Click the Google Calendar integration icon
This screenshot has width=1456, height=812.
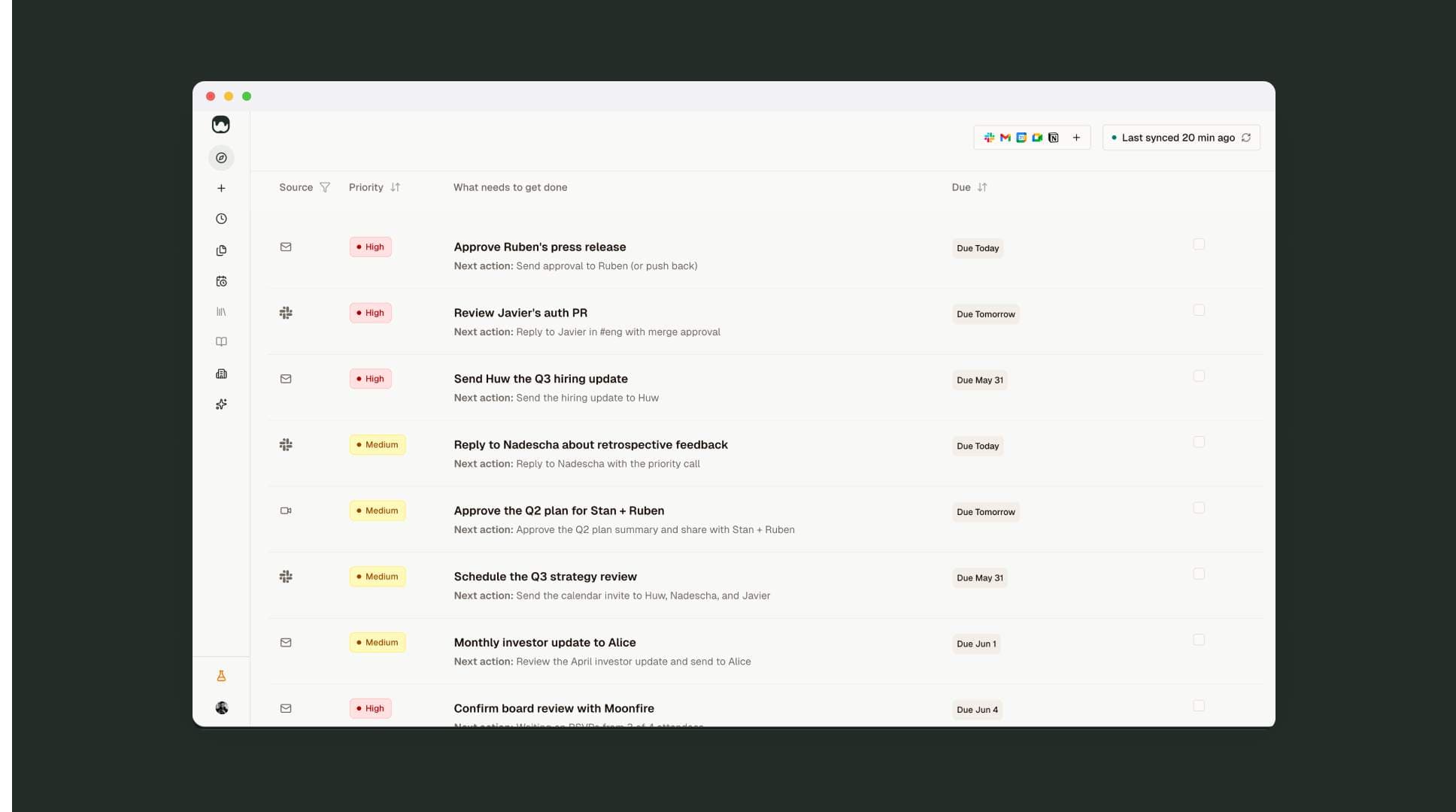tap(1021, 138)
